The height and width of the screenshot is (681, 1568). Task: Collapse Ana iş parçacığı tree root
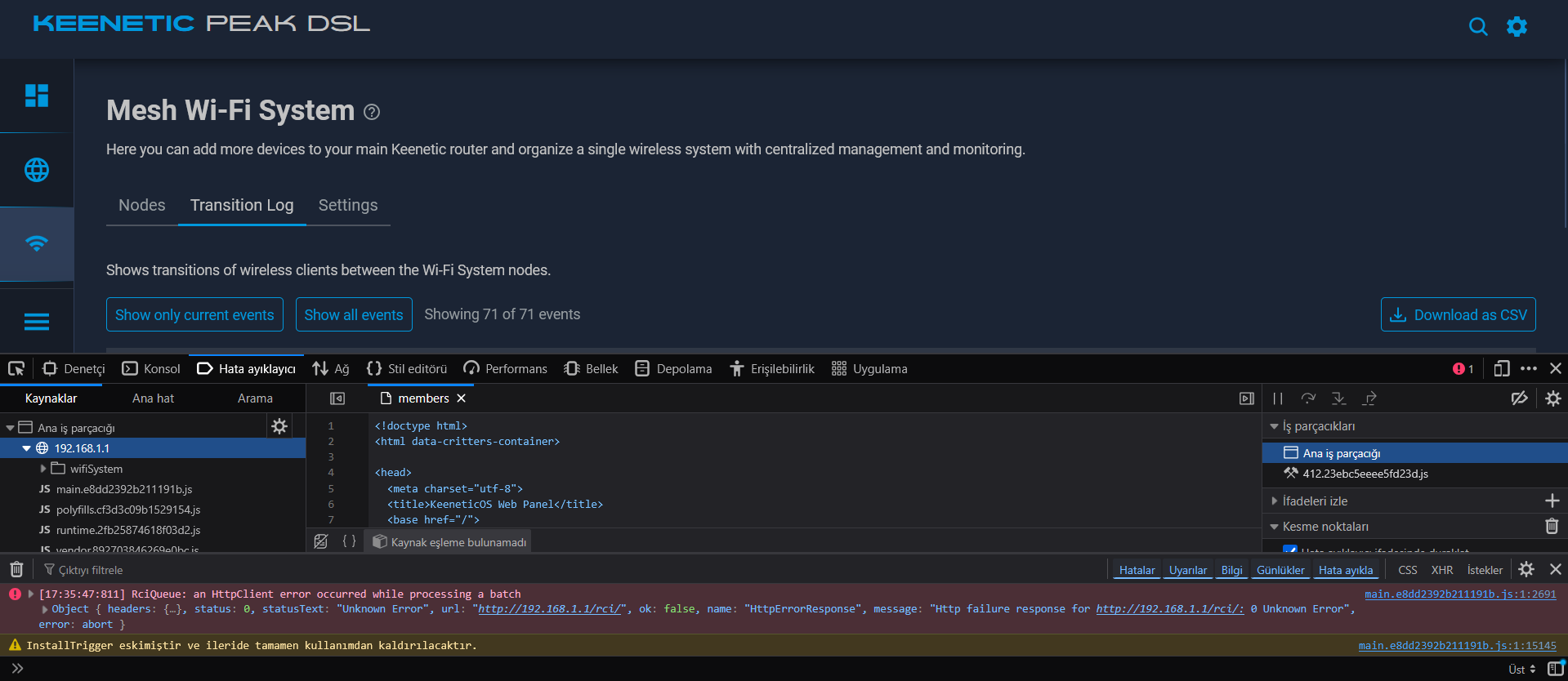click(x=10, y=428)
